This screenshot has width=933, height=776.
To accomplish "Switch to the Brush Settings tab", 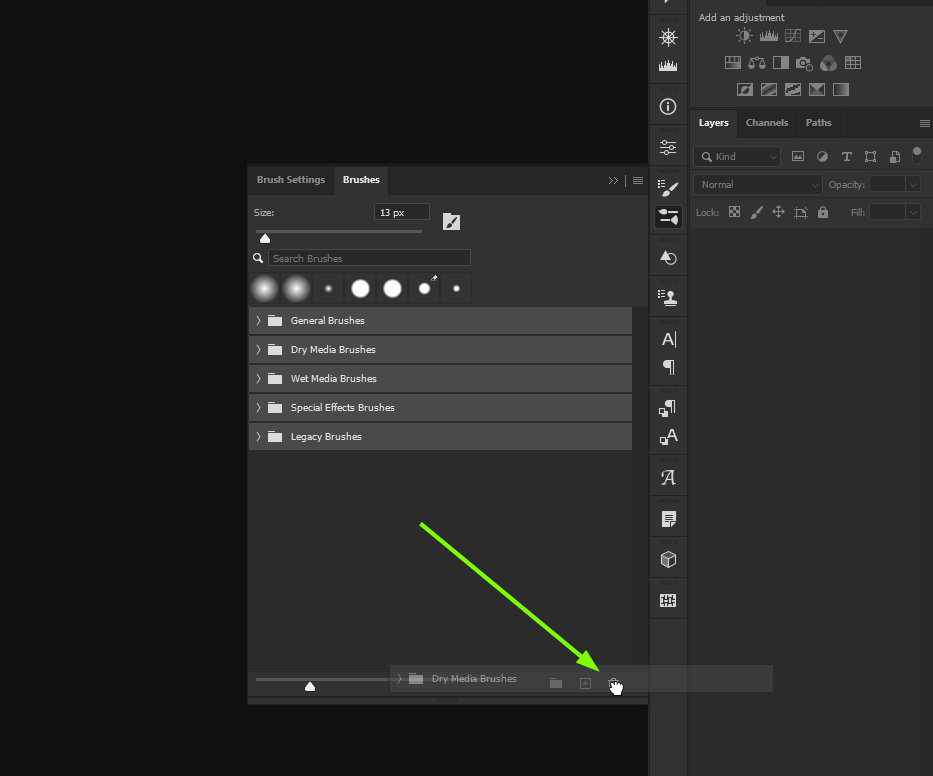I will coord(290,180).
